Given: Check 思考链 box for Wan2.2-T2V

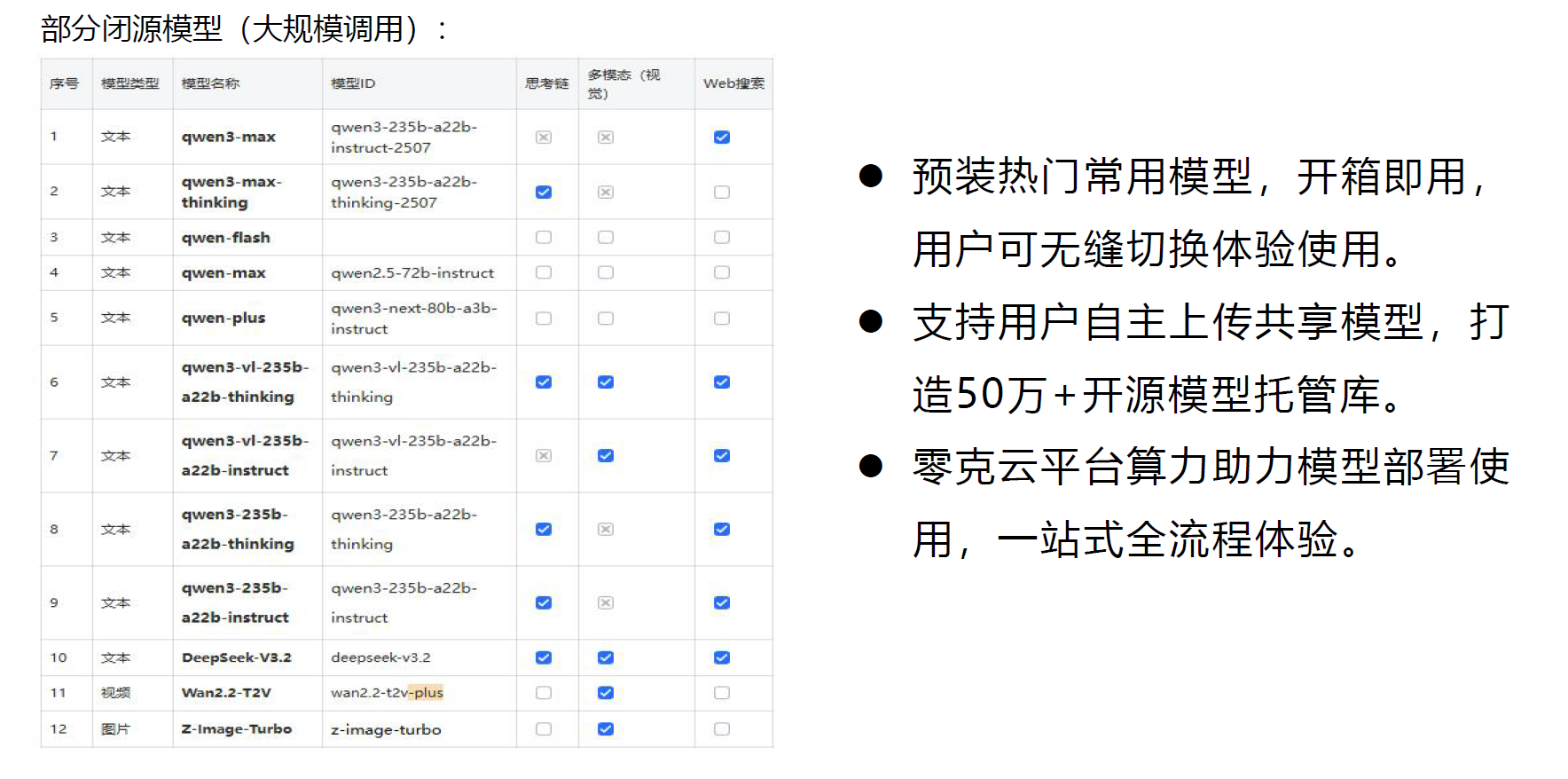Looking at the screenshot, I should pyautogui.click(x=544, y=693).
